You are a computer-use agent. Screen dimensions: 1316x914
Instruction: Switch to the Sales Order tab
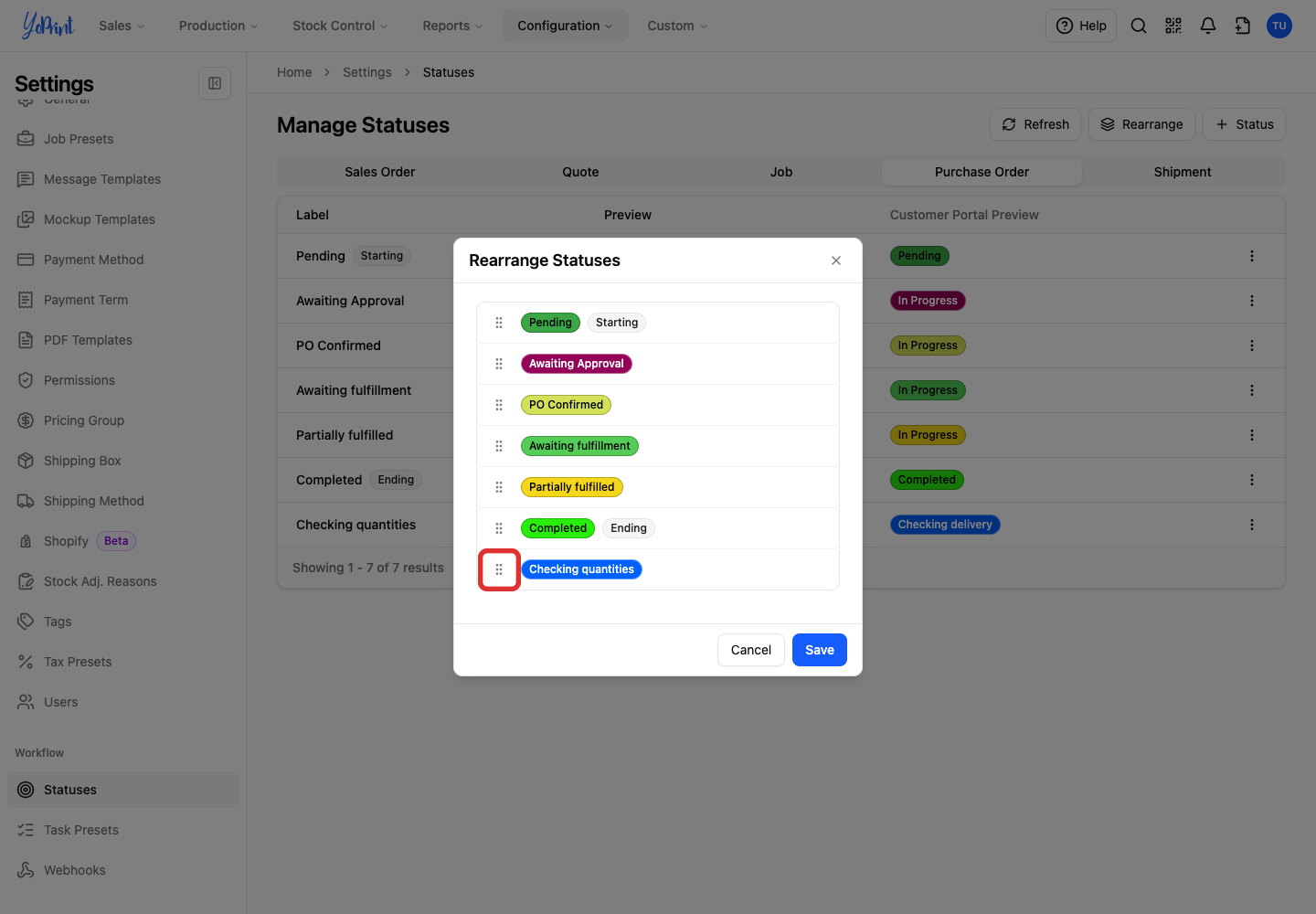380,172
